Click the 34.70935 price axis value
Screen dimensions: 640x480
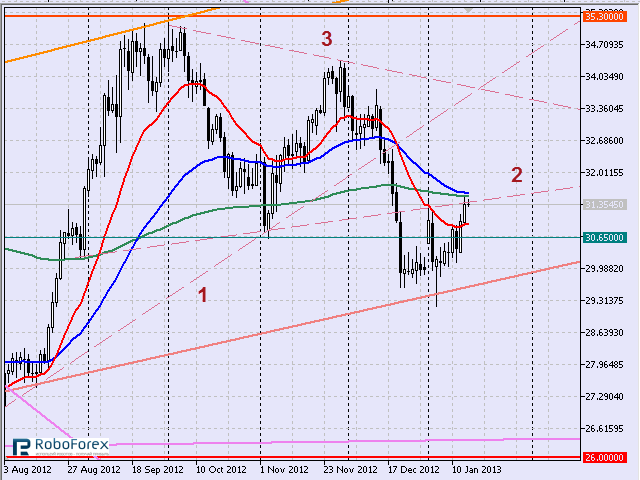pyautogui.click(x=604, y=44)
